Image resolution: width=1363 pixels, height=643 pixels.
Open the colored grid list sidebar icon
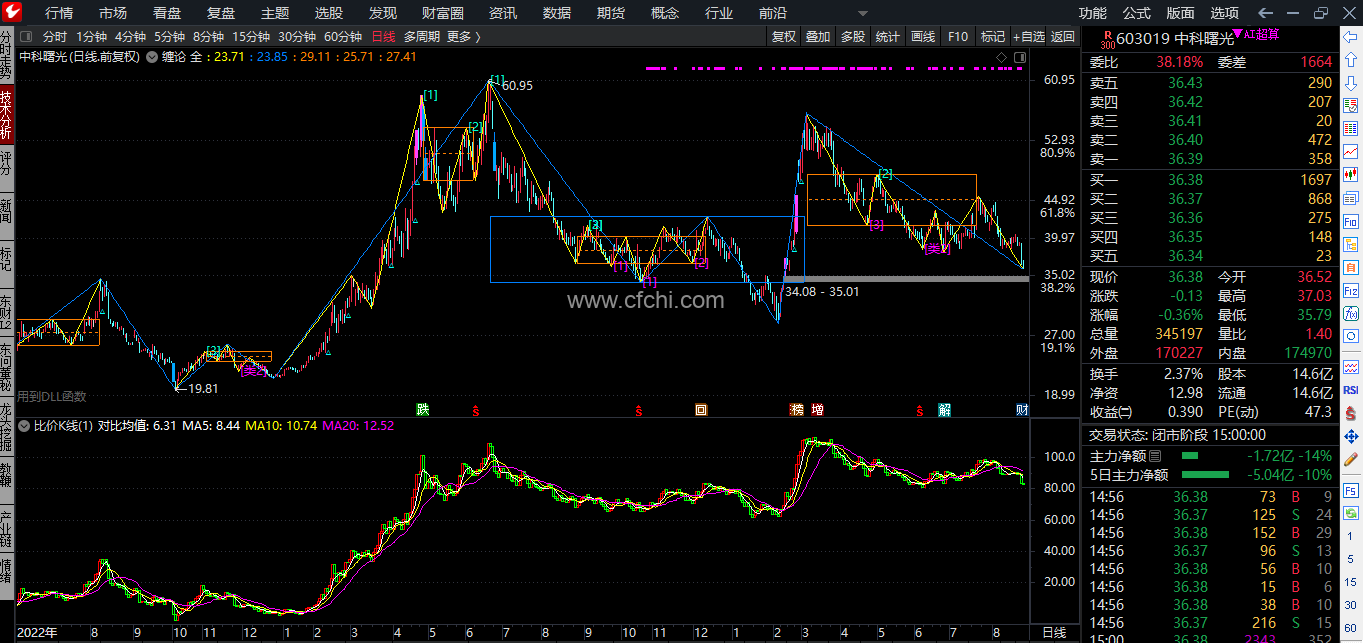click(x=1350, y=128)
